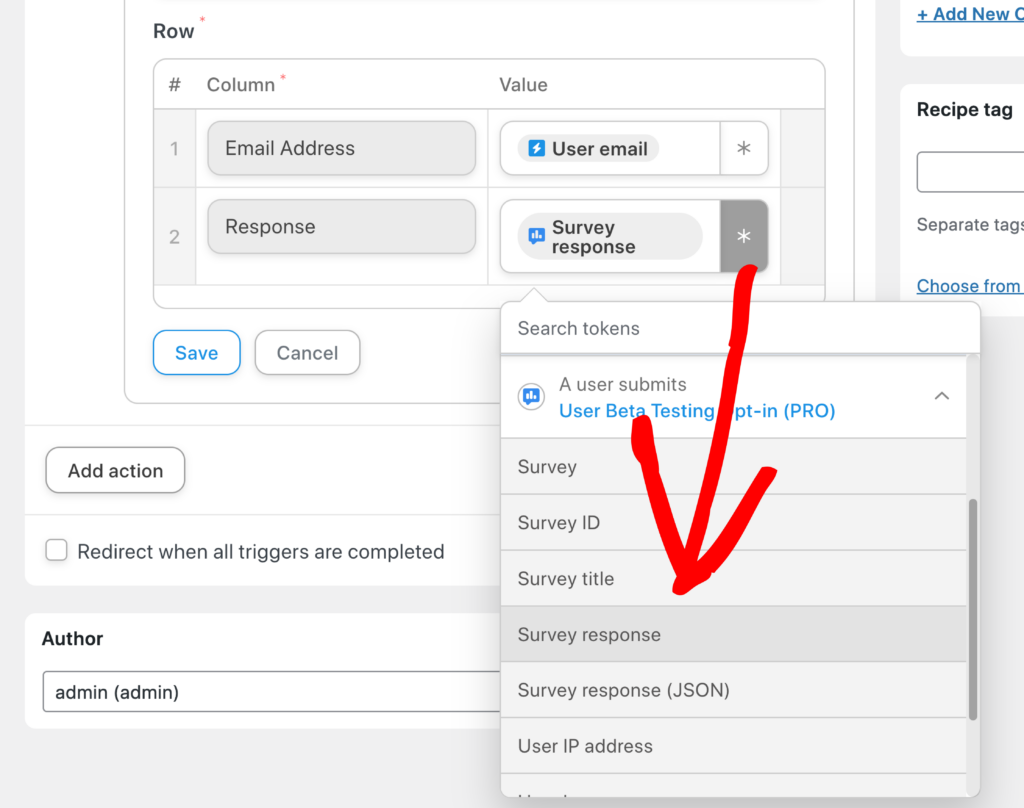Click the lightning icon on the User email token
The height and width of the screenshot is (808, 1024).
[x=536, y=147]
